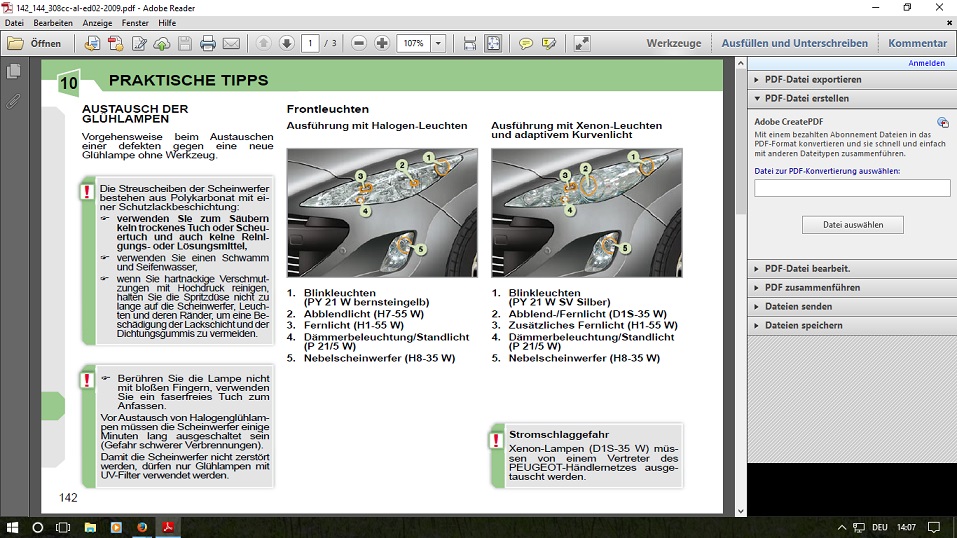Collapse the PDF-Datei erstellen section

[806, 99]
